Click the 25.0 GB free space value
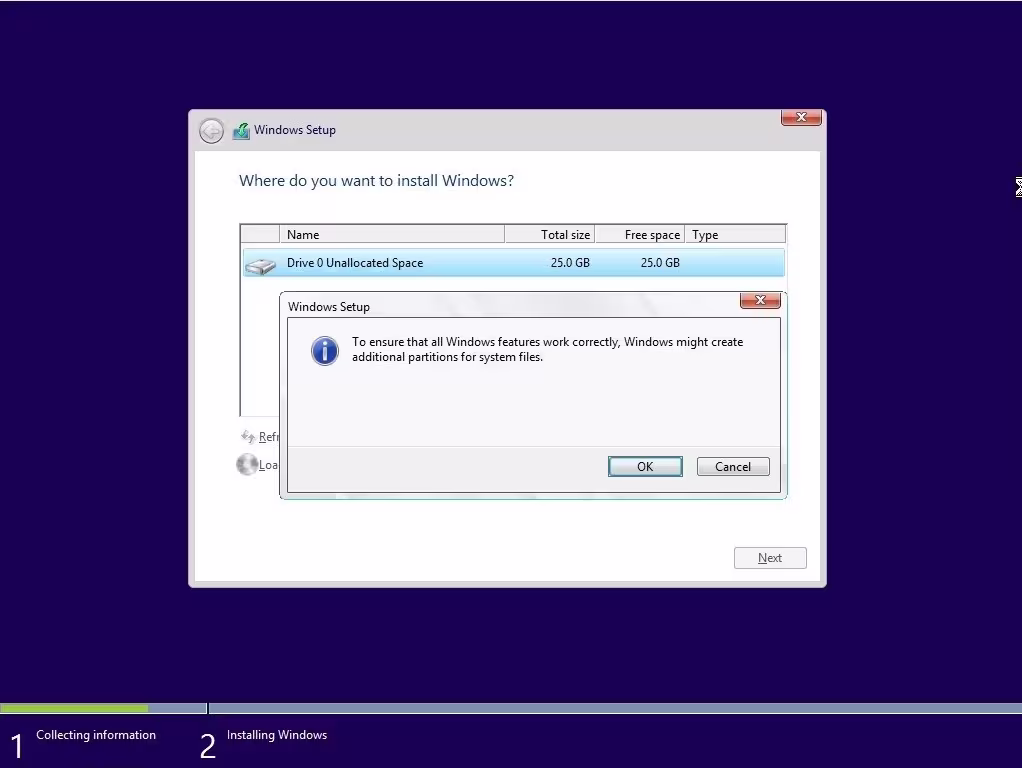Image resolution: width=1022 pixels, height=768 pixels. (660, 263)
